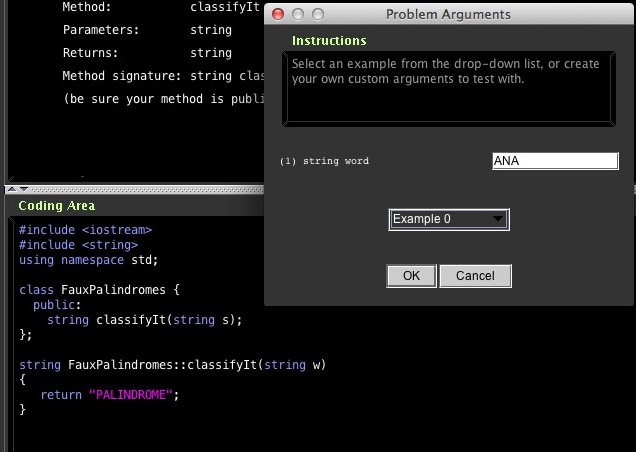Viewport: 636px width, 452px height.
Task: Click the down arrow on the split divider
Action: 23,189
